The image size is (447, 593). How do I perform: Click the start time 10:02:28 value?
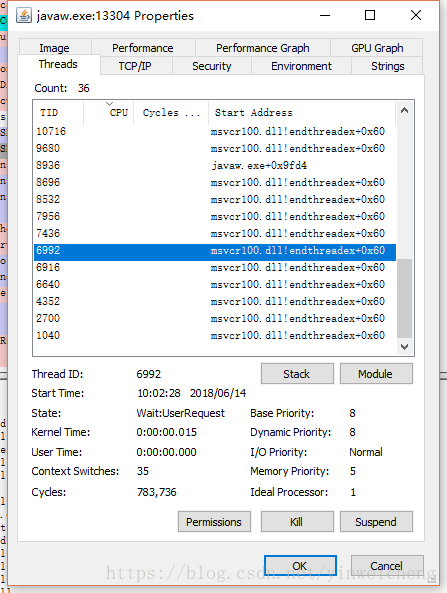159,393
